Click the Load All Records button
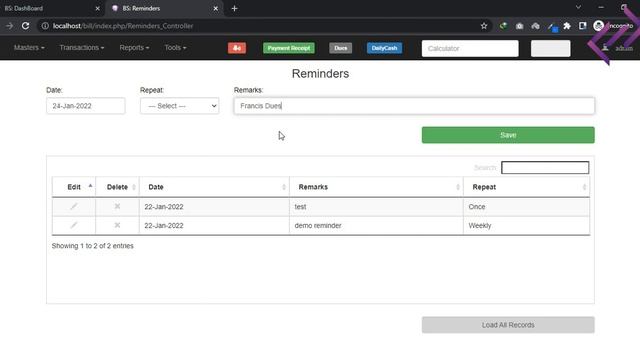This screenshot has width=640, height=360. pyautogui.click(x=508, y=325)
